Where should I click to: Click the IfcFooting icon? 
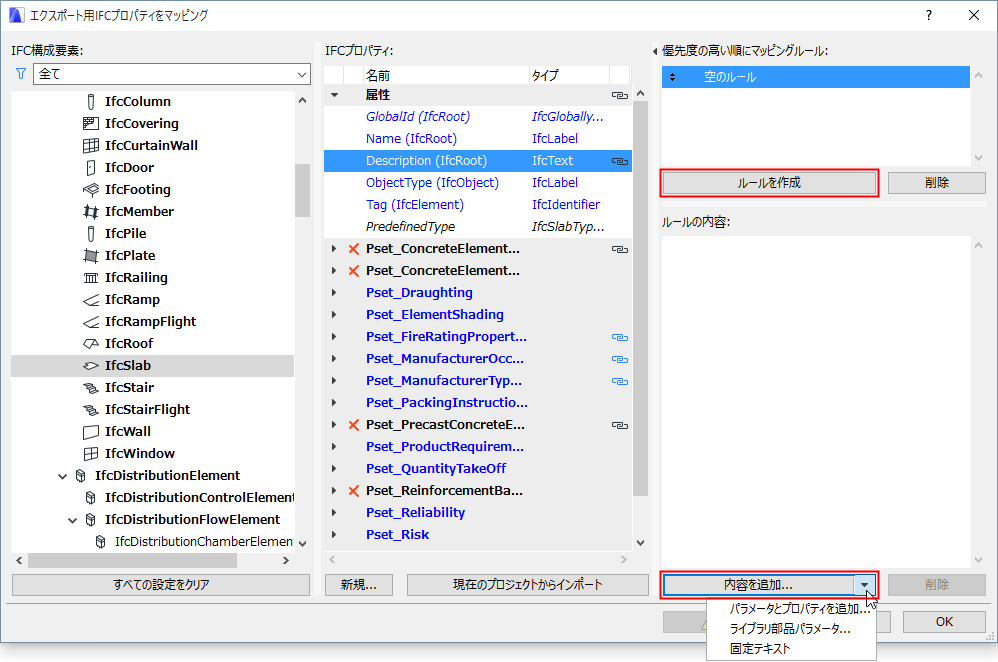pyautogui.click(x=91, y=190)
